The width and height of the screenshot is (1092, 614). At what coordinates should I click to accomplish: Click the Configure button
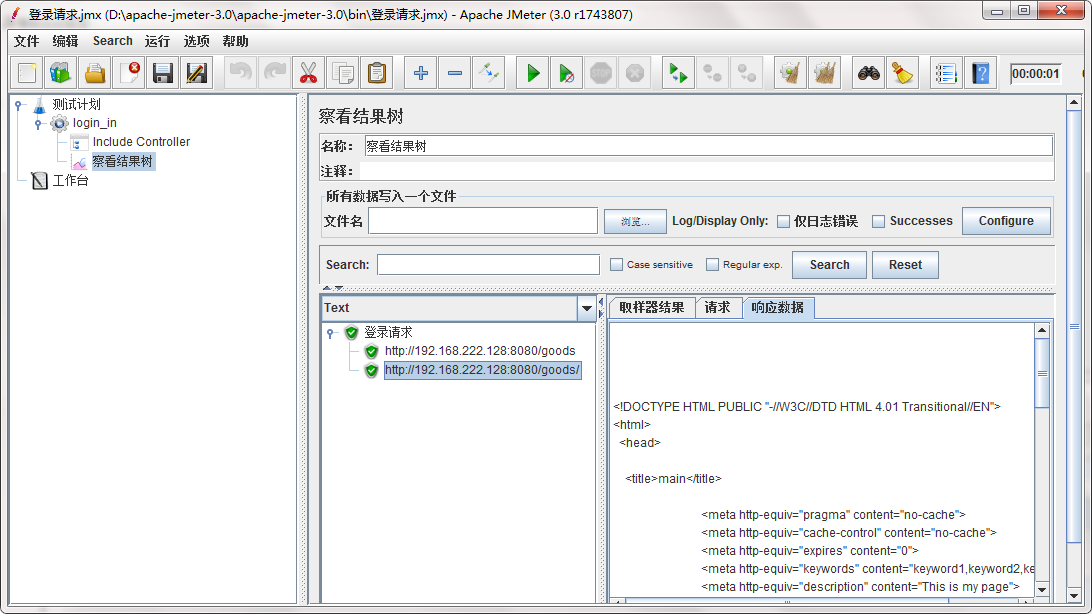(1006, 221)
